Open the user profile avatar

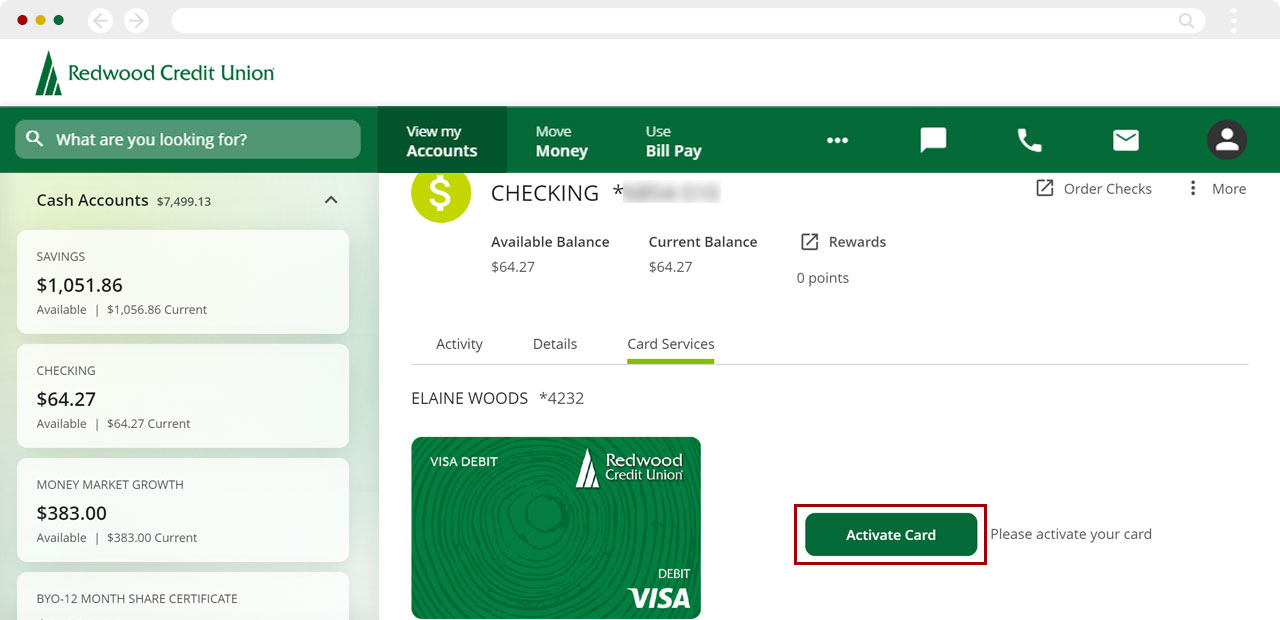[x=1227, y=140]
